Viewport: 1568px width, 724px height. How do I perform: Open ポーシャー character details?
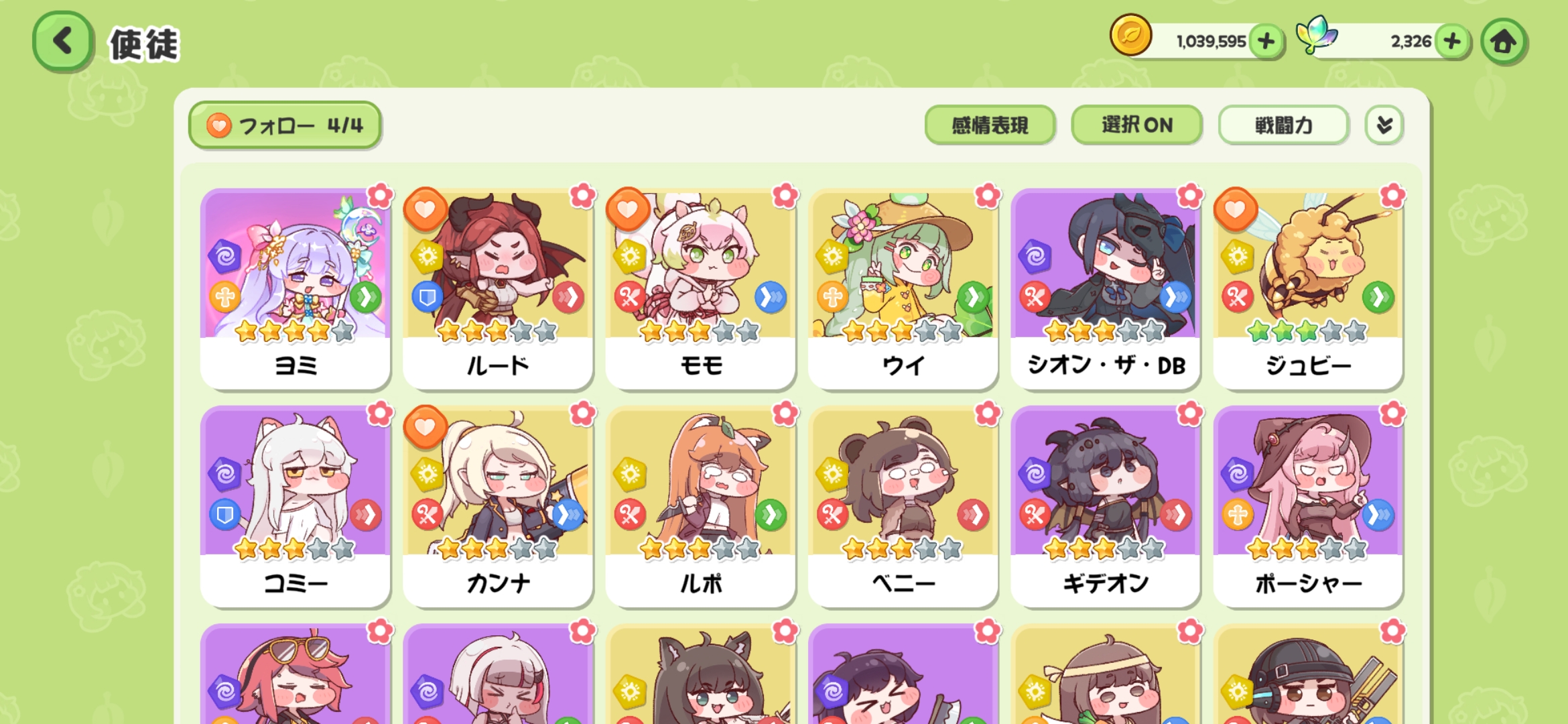(1308, 507)
